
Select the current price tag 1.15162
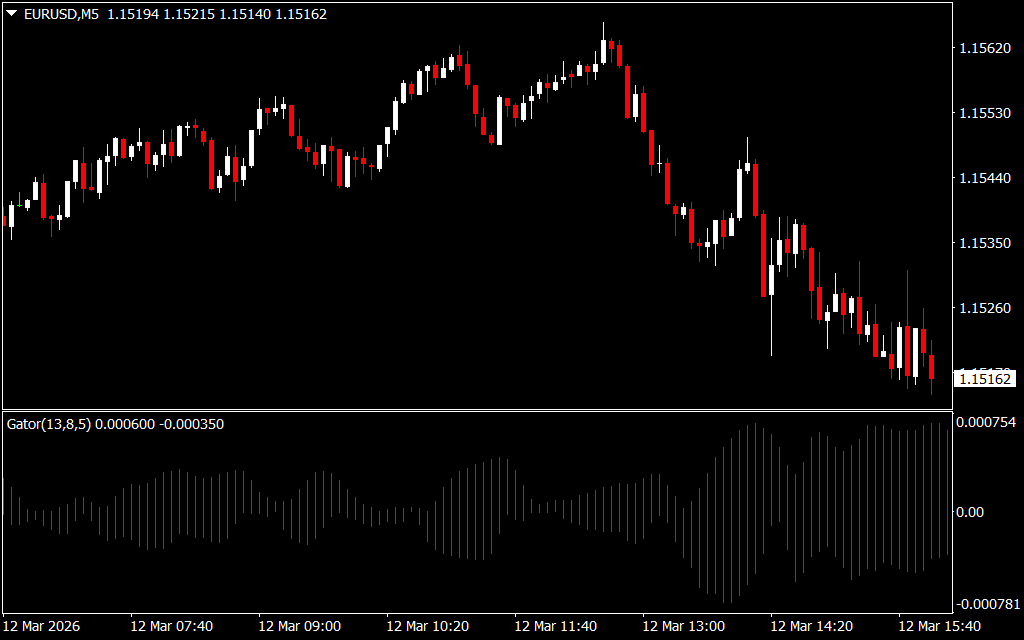[x=985, y=379]
